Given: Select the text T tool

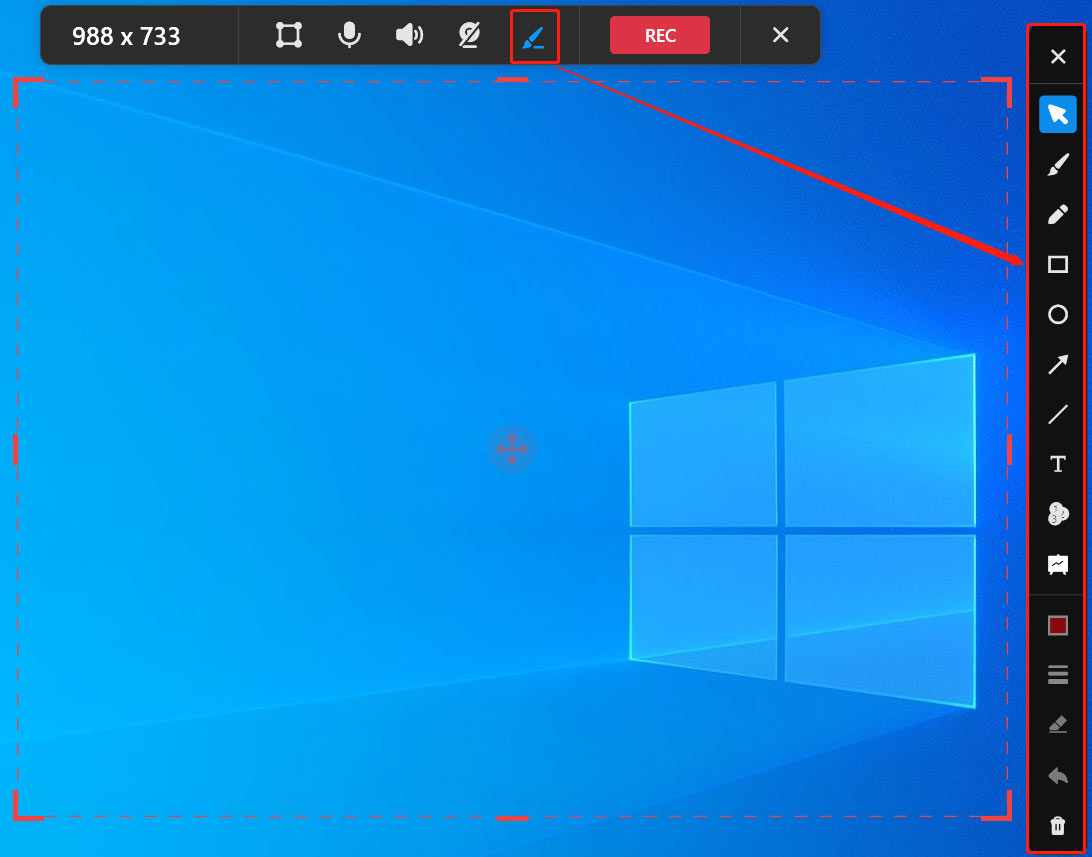Looking at the screenshot, I should 1057,464.
